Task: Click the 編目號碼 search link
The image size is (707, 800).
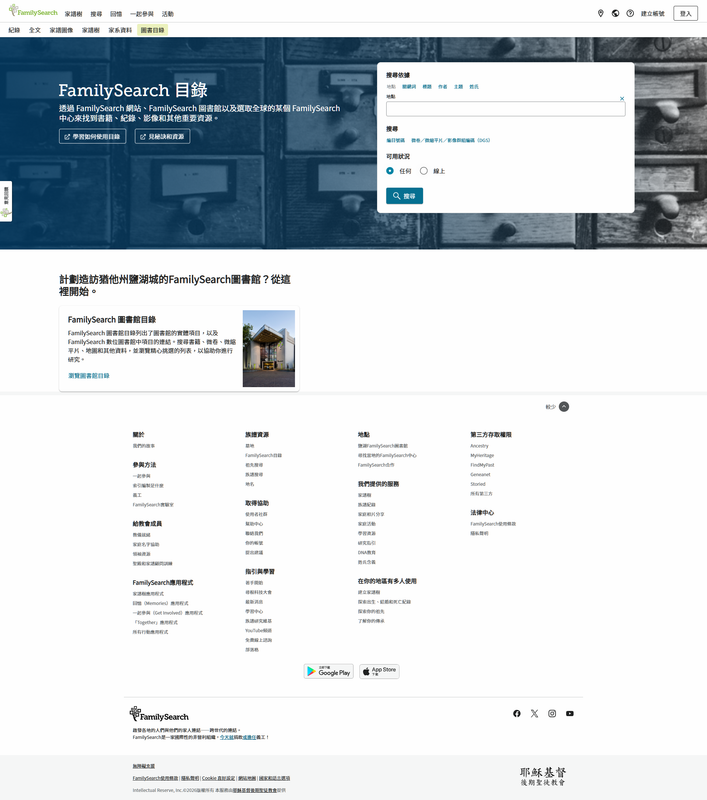Action: point(395,140)
